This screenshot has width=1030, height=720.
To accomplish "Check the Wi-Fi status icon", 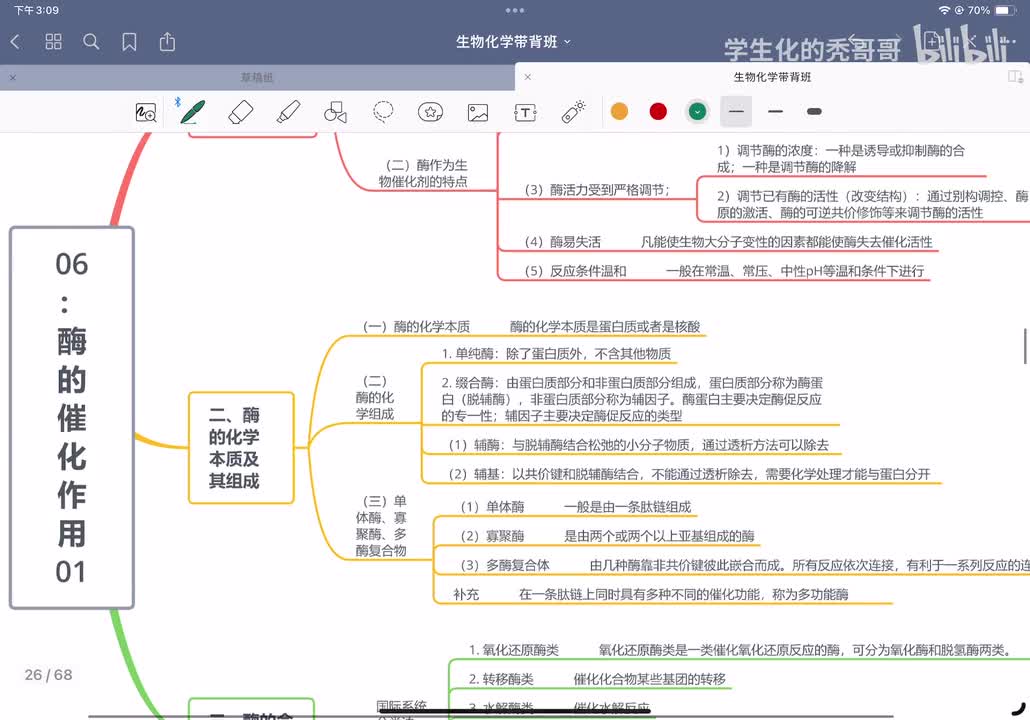I will coord(944,10).
